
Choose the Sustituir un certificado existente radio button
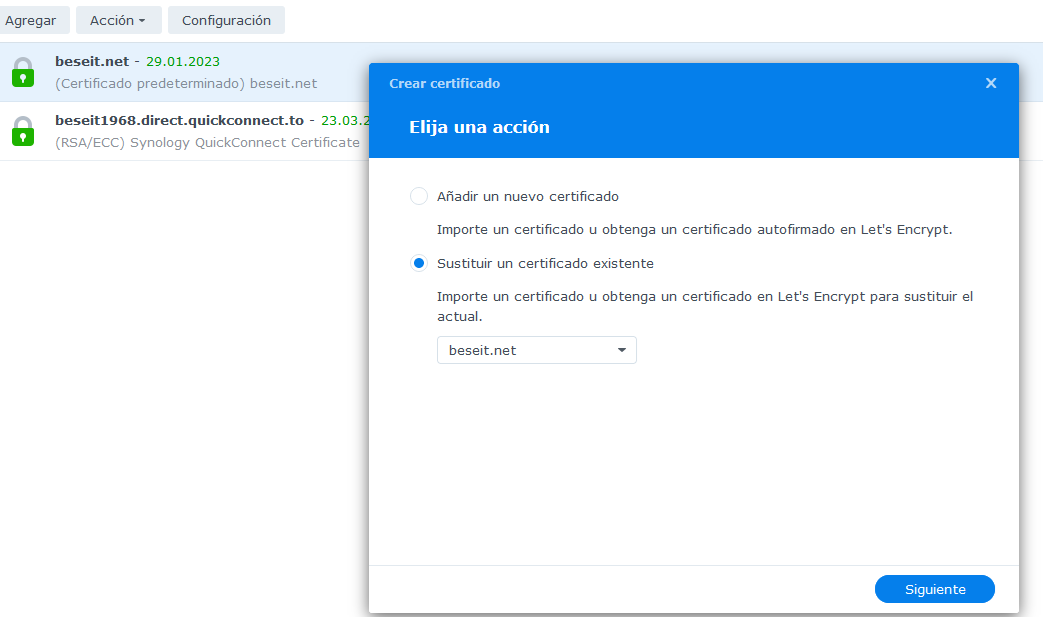pyautogui.click(x=419, y=263)
